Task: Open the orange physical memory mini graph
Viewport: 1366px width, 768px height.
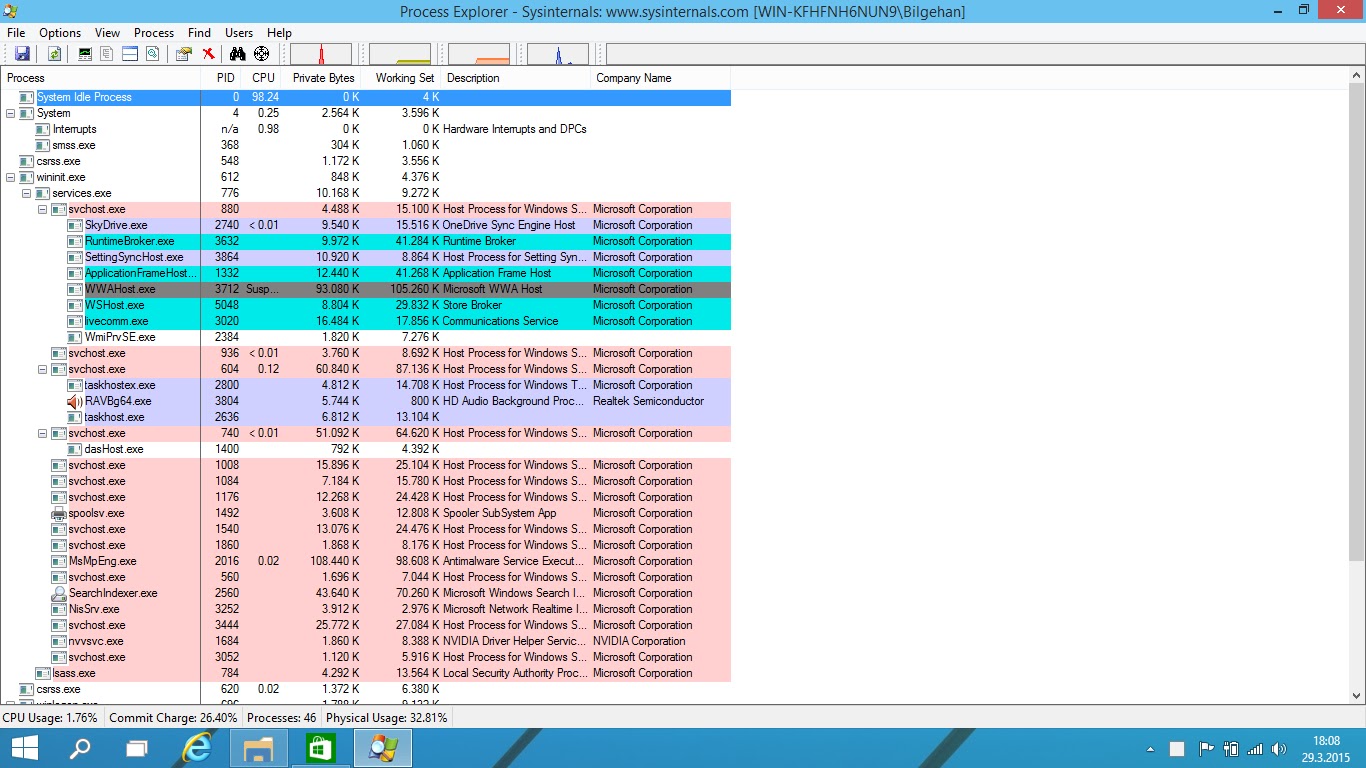Action: [479, 54]
